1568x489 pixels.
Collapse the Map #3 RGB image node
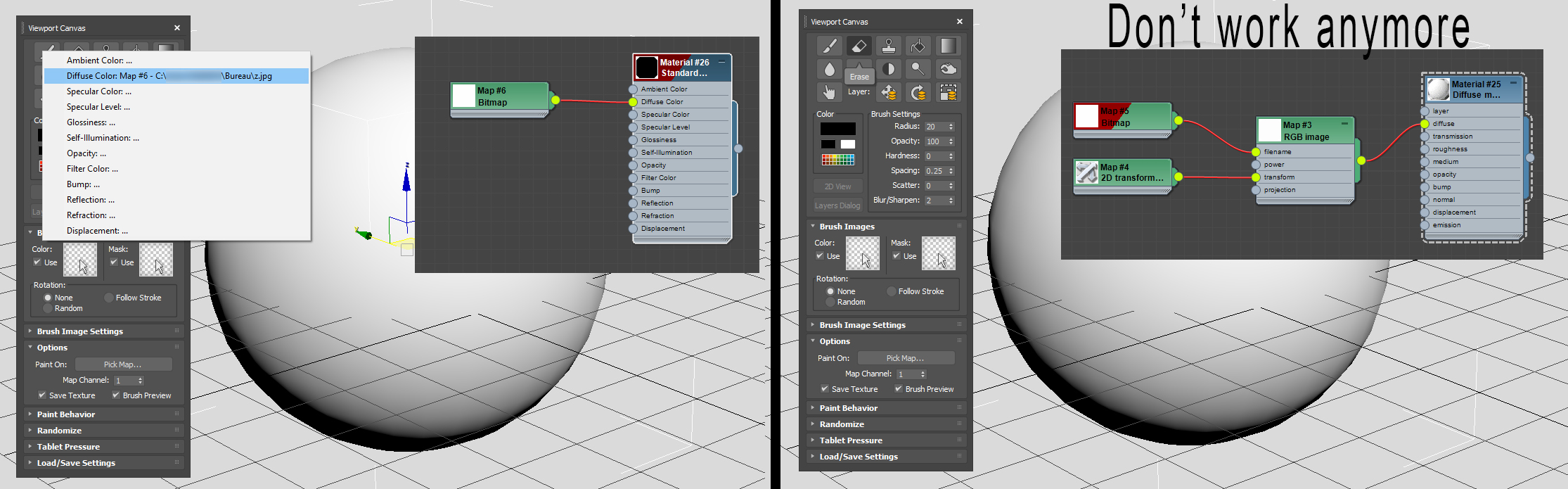(1344, 124)
